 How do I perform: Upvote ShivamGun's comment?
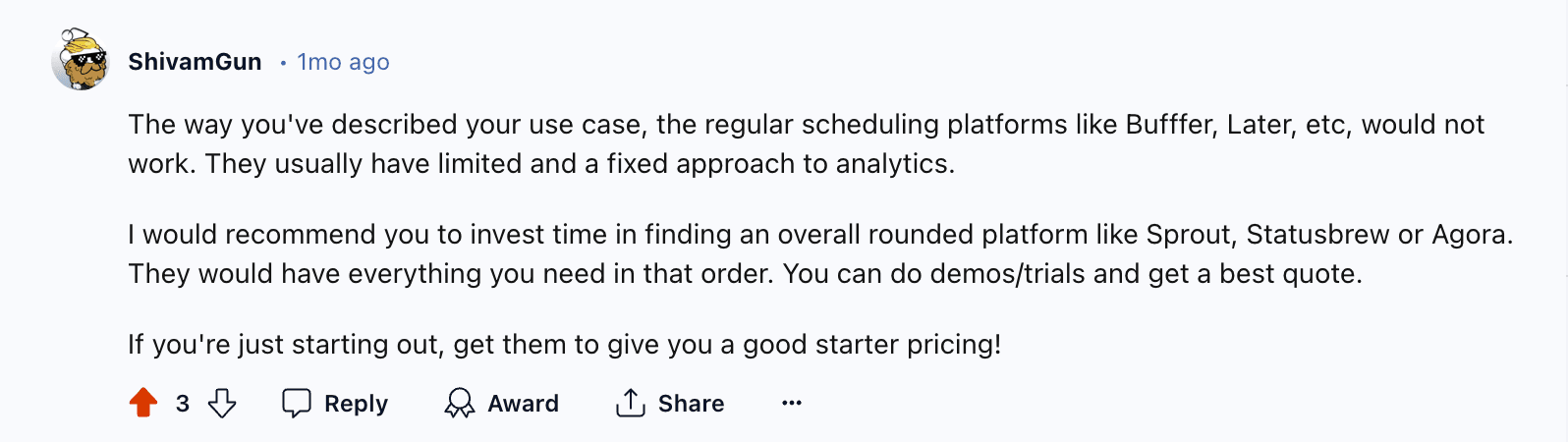[143, 403]
